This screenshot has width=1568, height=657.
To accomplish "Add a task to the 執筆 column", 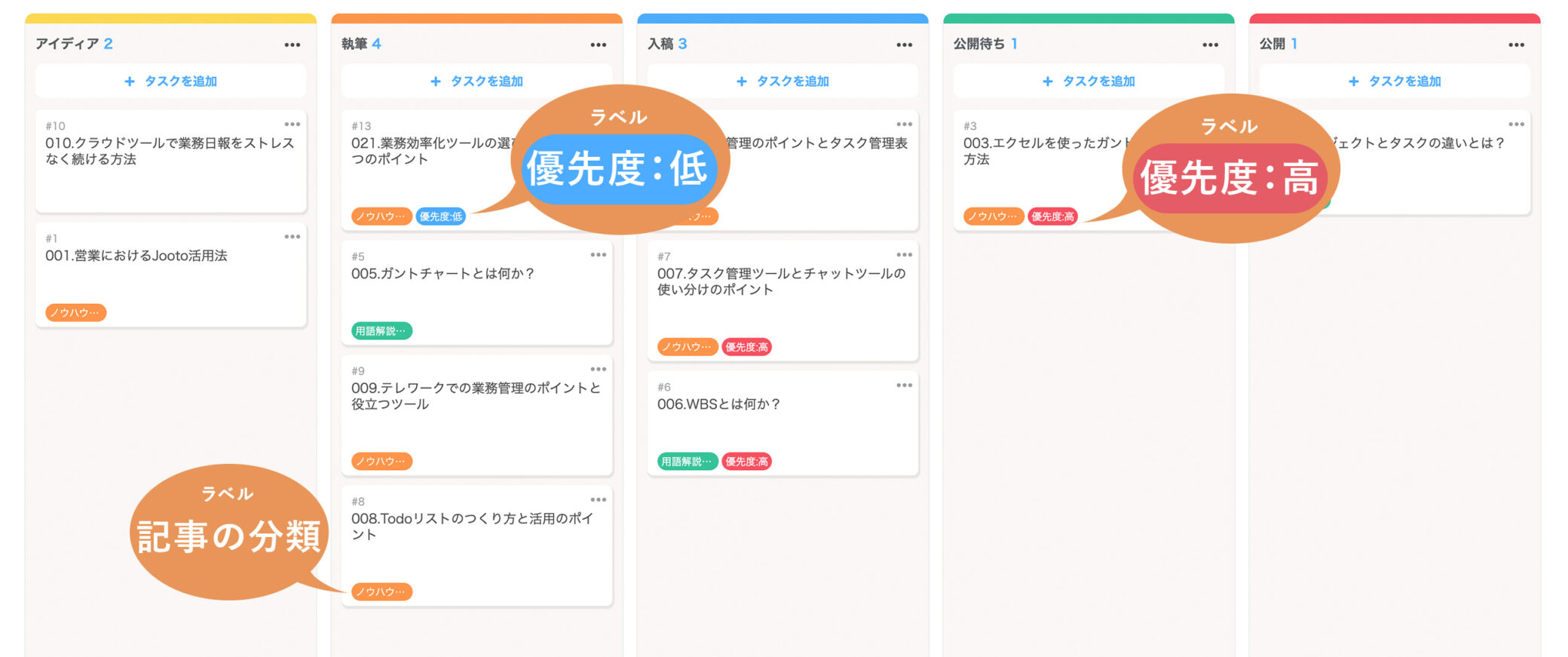I will (477, 81).
